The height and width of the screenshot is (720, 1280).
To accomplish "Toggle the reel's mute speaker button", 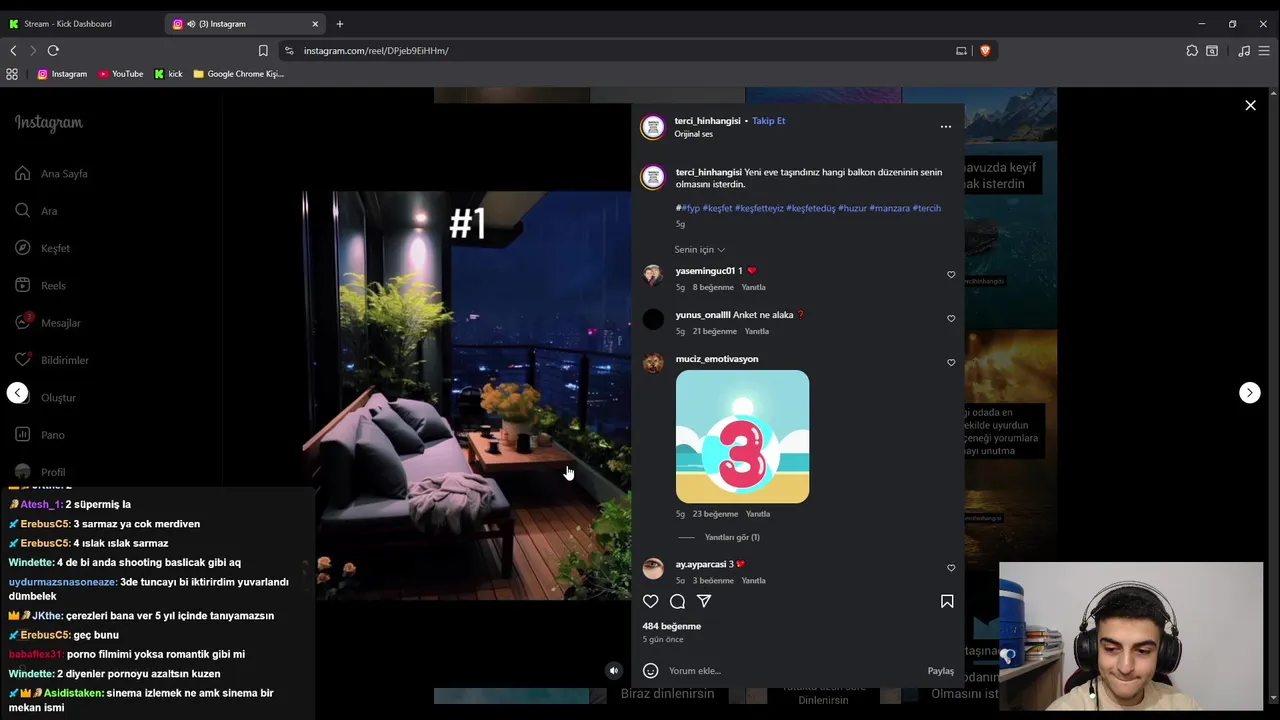I will 614,671.
